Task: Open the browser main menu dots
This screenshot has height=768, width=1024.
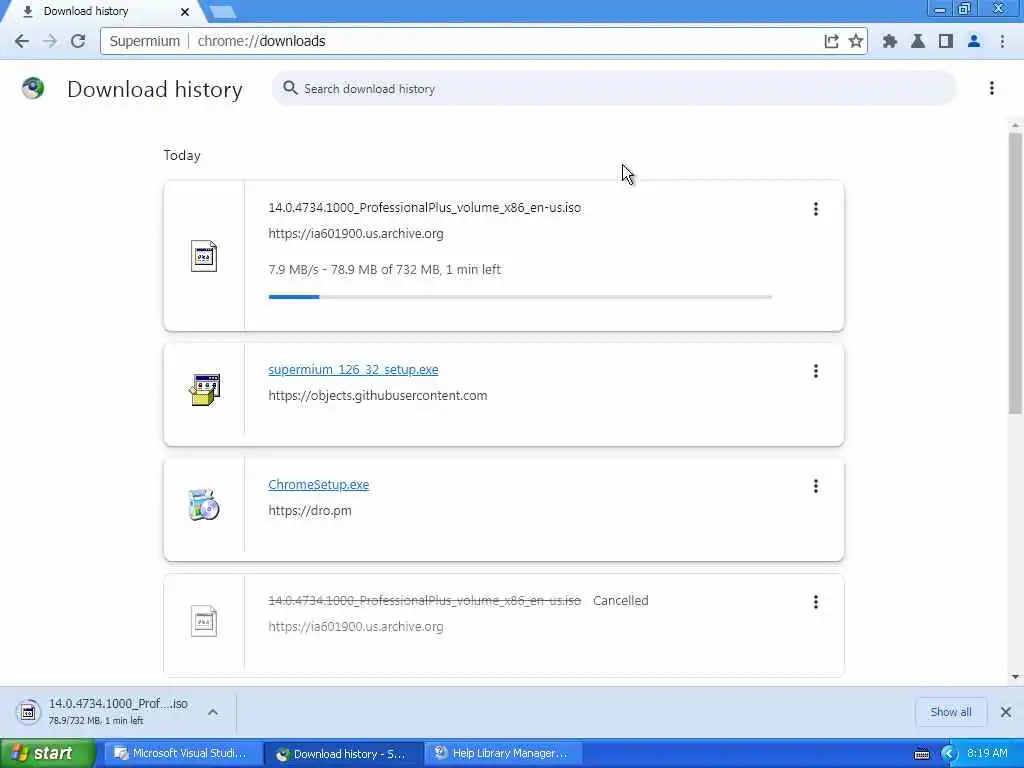Action: (x=1002, y=41)
